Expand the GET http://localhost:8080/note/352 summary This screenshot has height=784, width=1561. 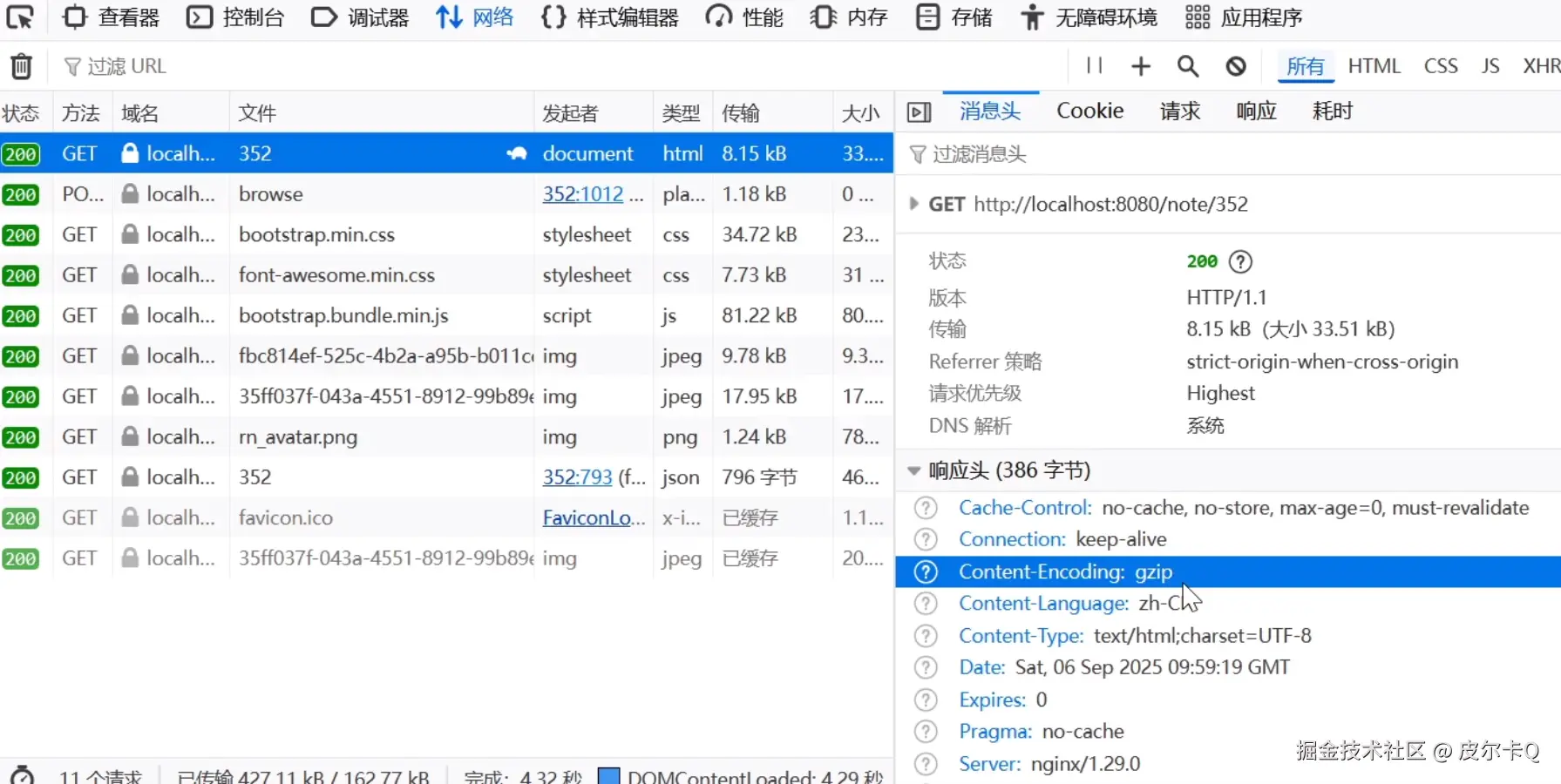(x=913, y=205)
